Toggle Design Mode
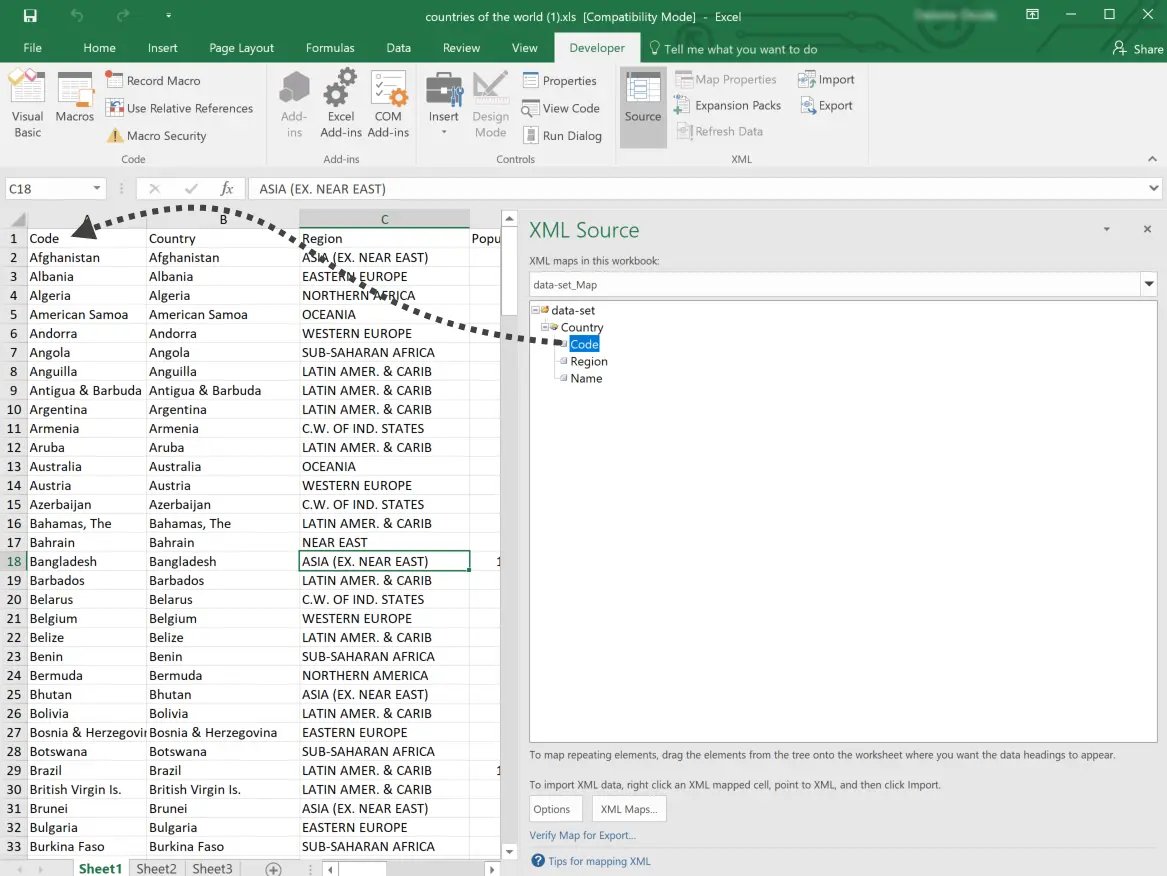This screenshot has width=1167, height=876. pos(490,104)
